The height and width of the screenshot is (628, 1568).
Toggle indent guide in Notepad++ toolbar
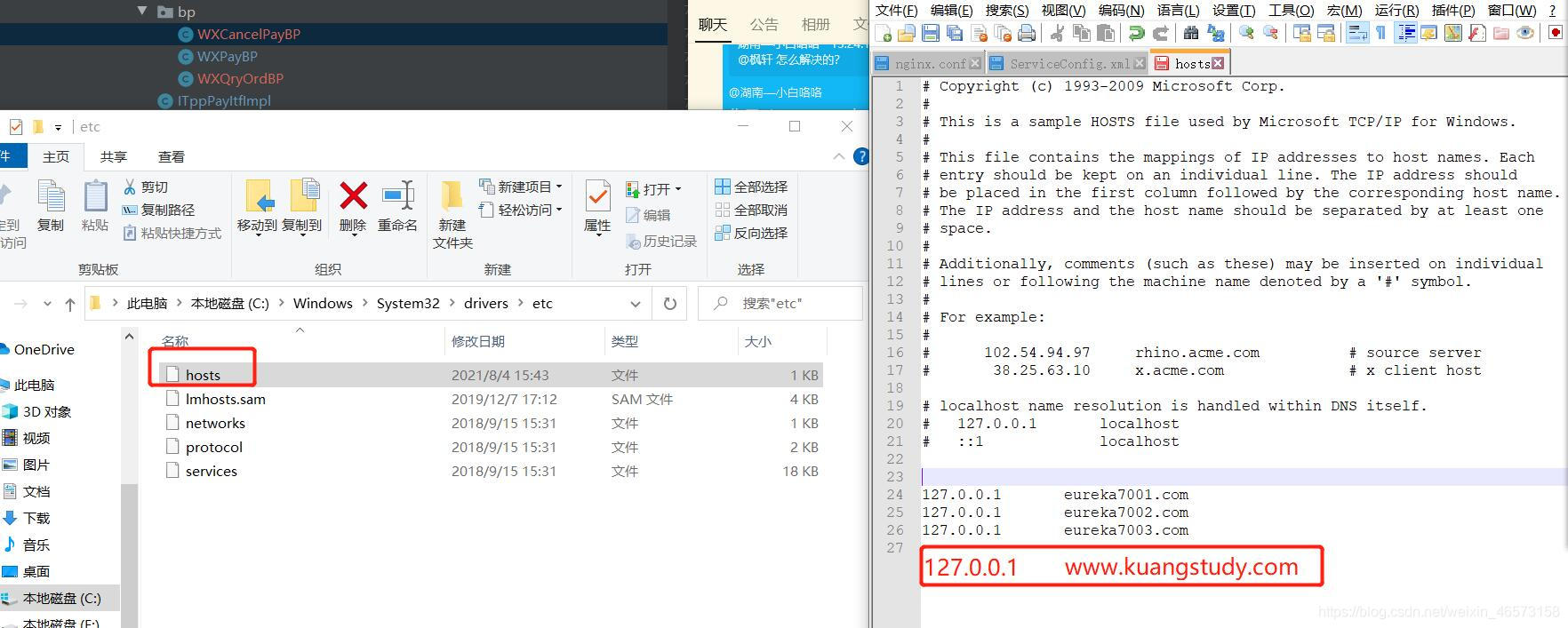click(1405, 34)
